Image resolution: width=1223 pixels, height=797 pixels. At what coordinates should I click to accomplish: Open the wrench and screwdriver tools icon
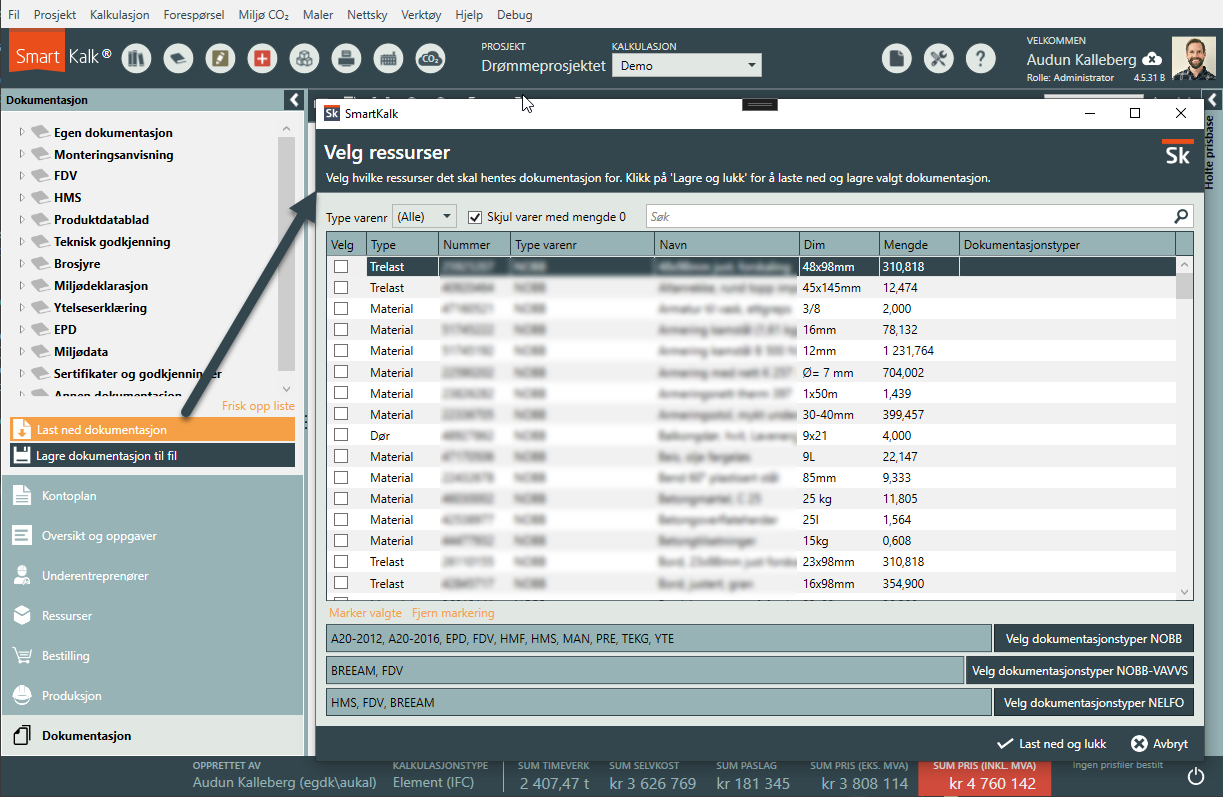click(938, 59)
